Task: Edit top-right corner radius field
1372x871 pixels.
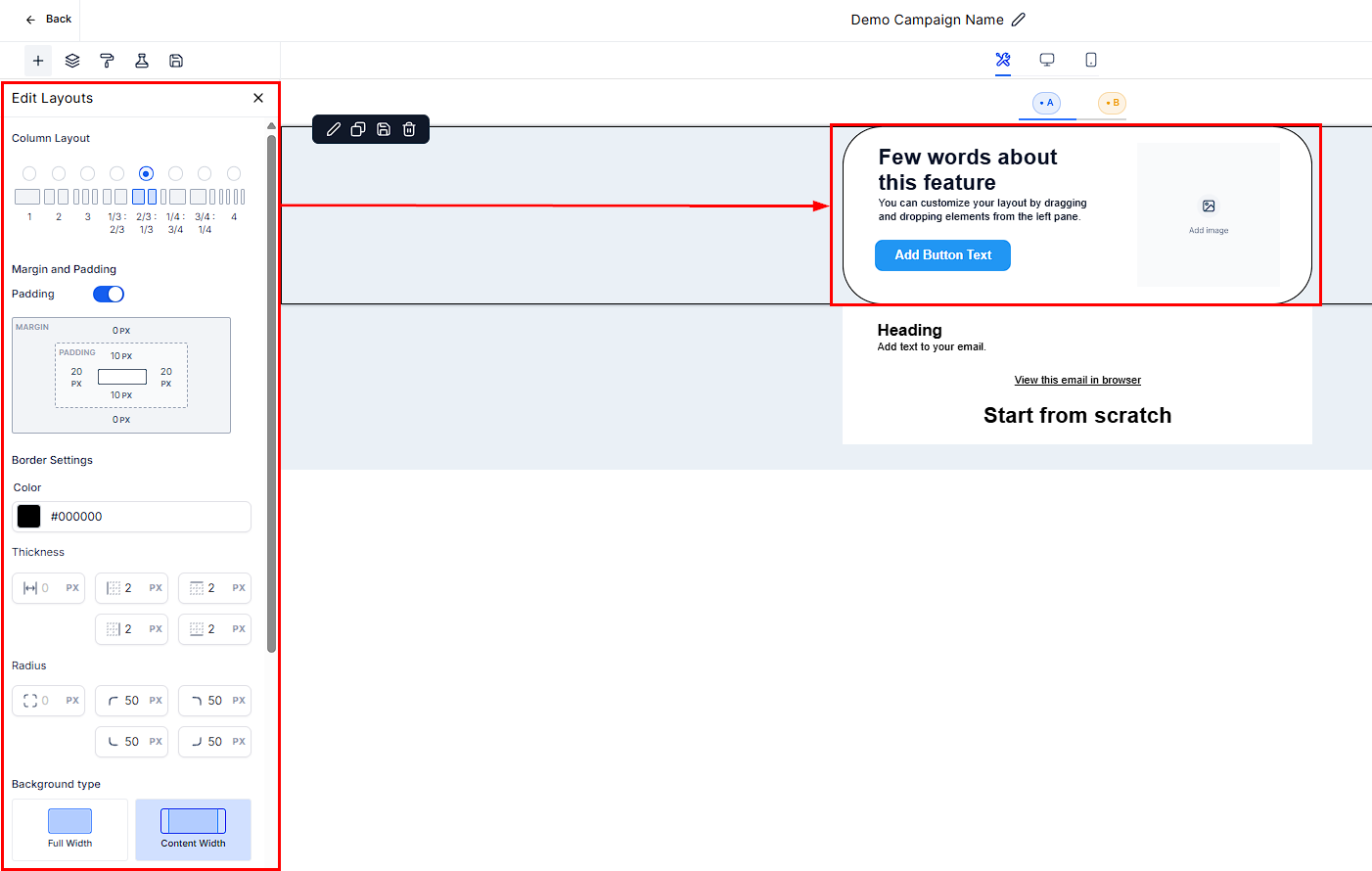Action: (215, 701)
